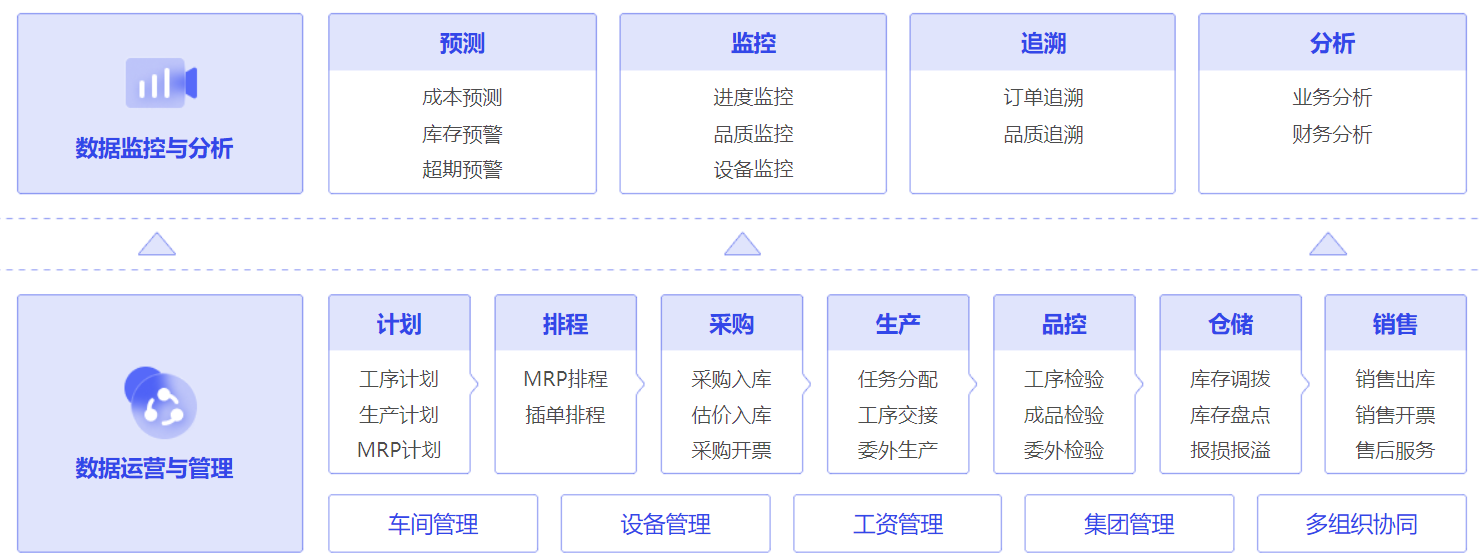Click 估价入库

click(731, 415)
